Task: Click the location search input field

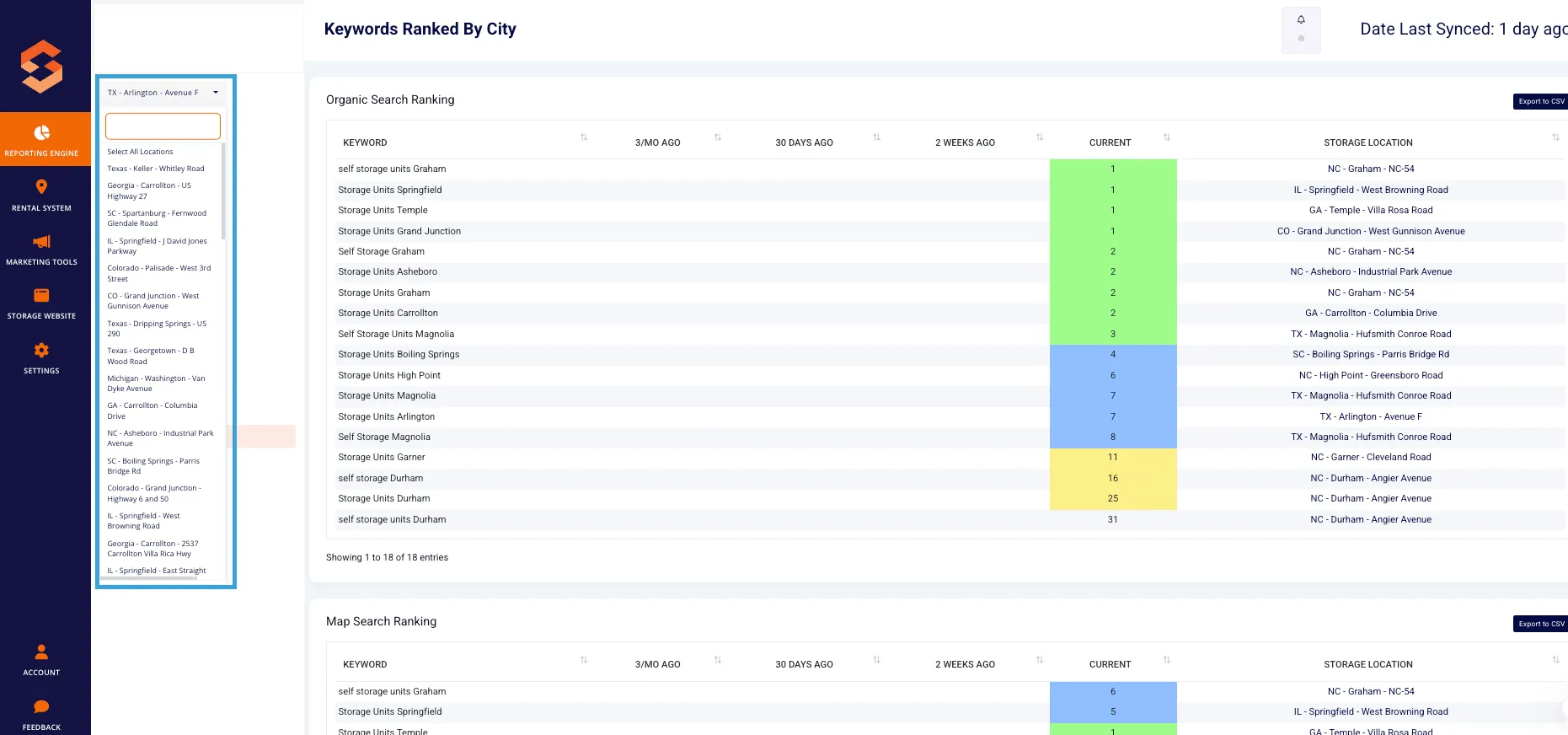Action: [163, 126]
